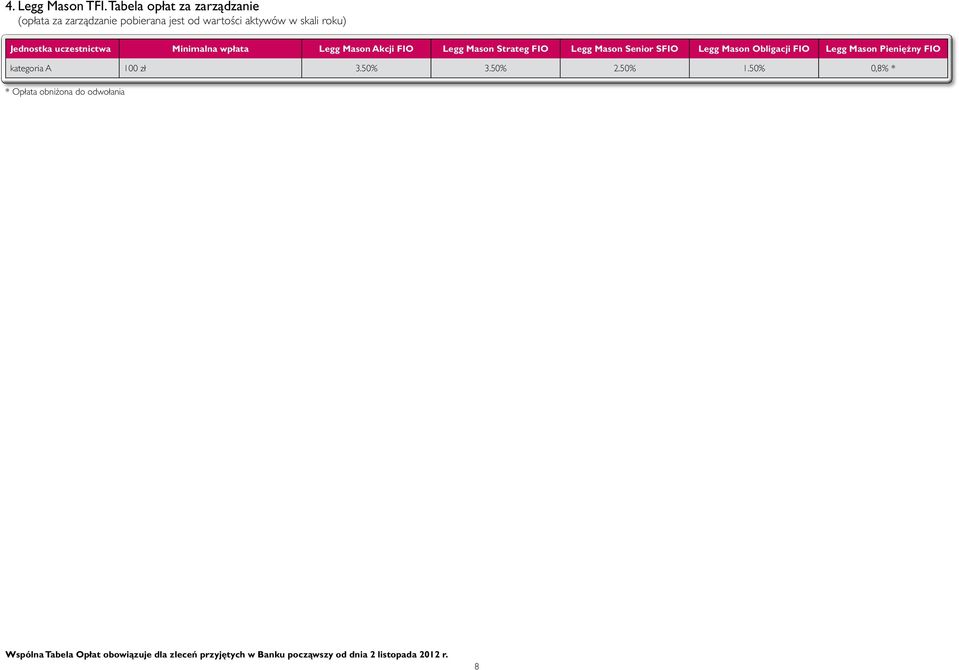Click cell '1.50%'
959x670 pixels.
754,69
